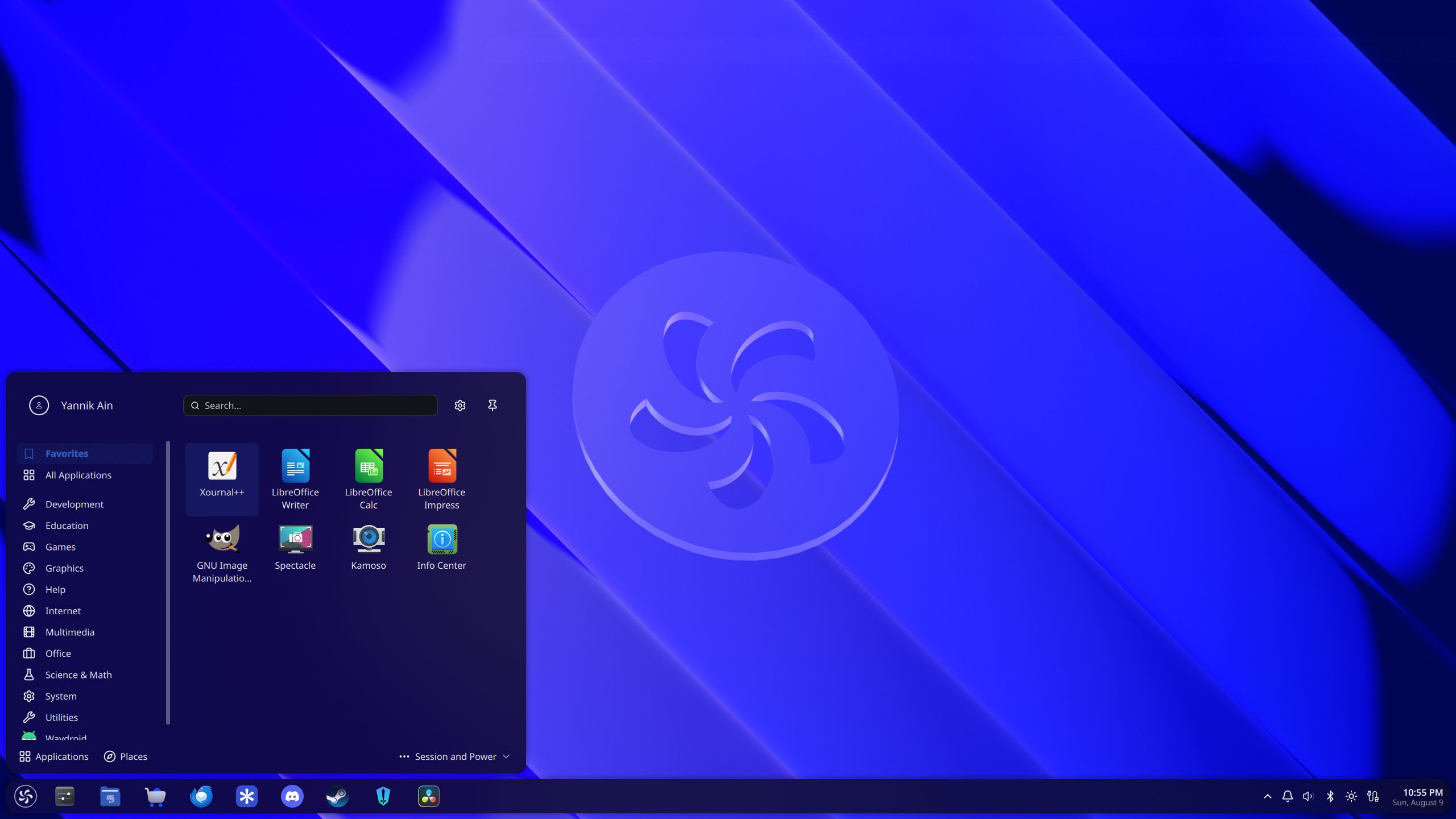This screenshot has width=1456, height=819.
Task: Open the Science & Math category
Action: coord(85,675)
